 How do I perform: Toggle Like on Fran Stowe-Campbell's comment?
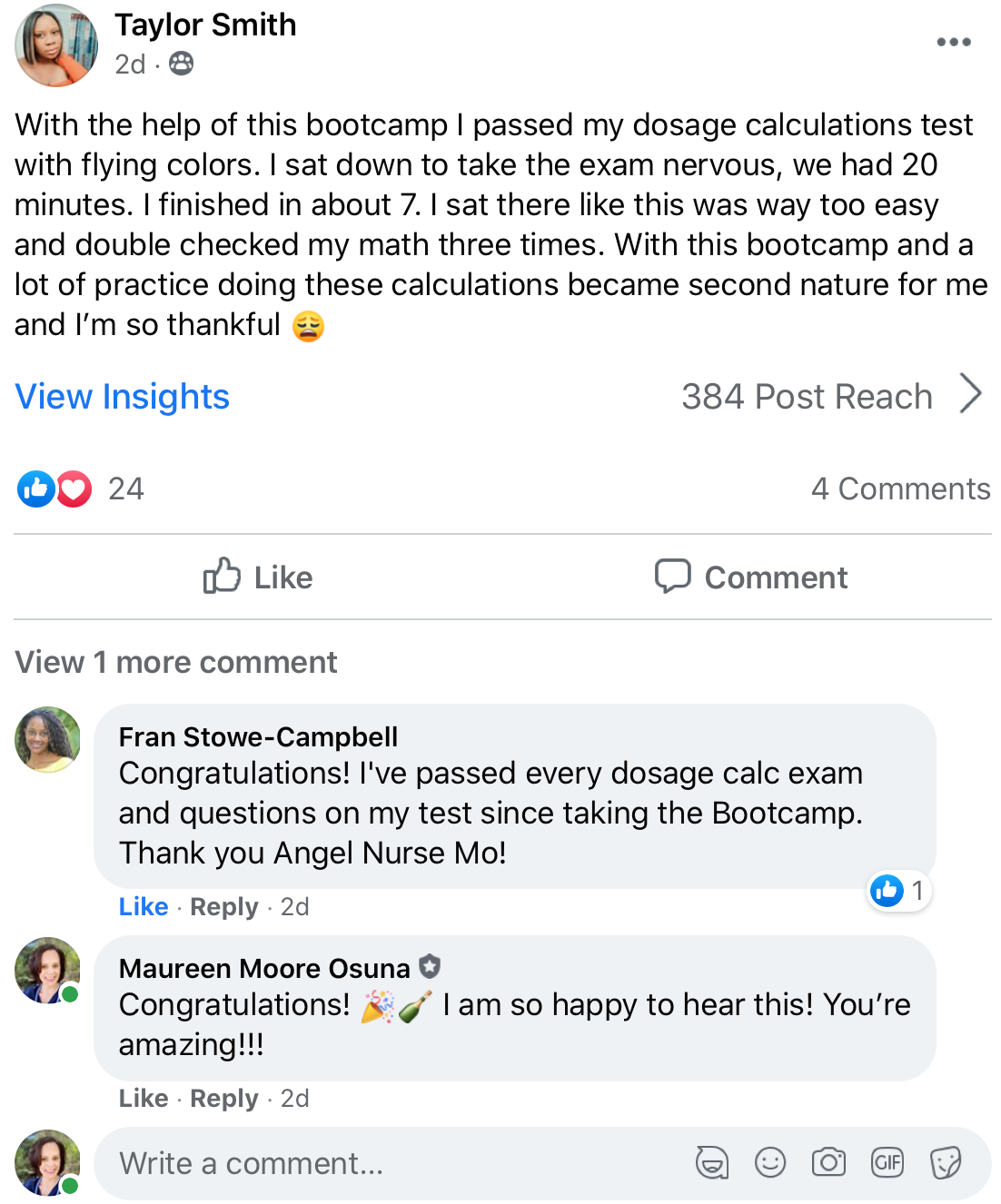144,906
